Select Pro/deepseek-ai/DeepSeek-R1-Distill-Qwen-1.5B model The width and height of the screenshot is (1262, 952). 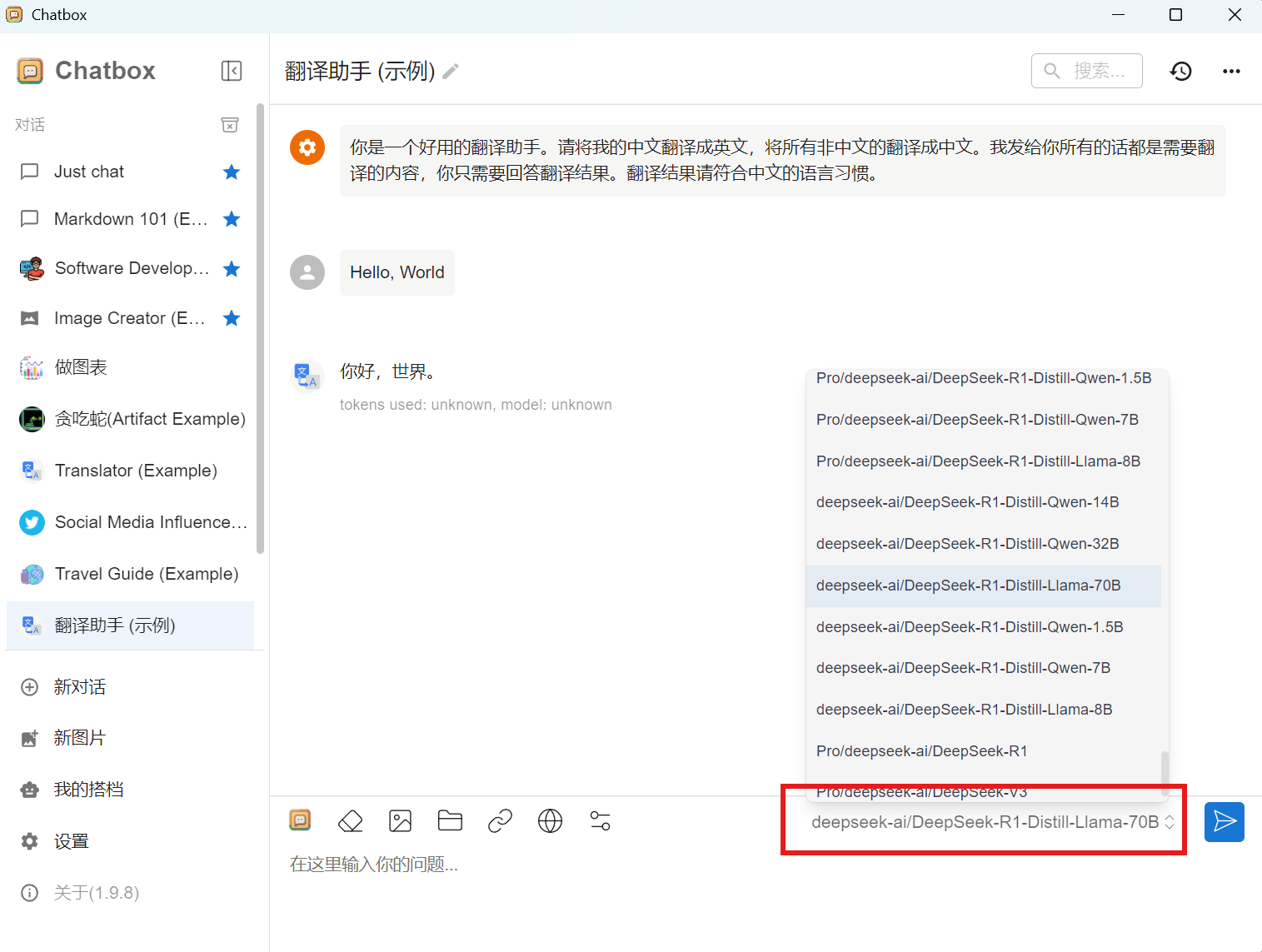[x=984, y=378]
